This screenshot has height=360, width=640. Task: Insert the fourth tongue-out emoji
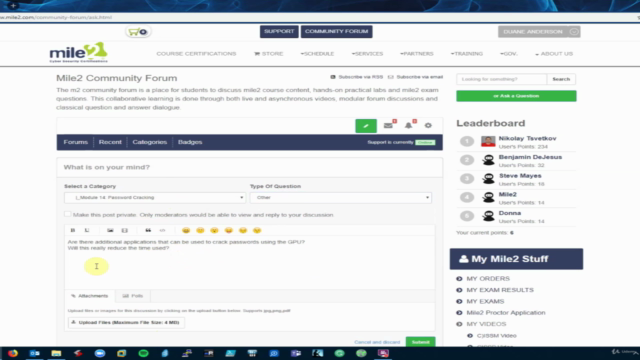click(x=229, y=230)
